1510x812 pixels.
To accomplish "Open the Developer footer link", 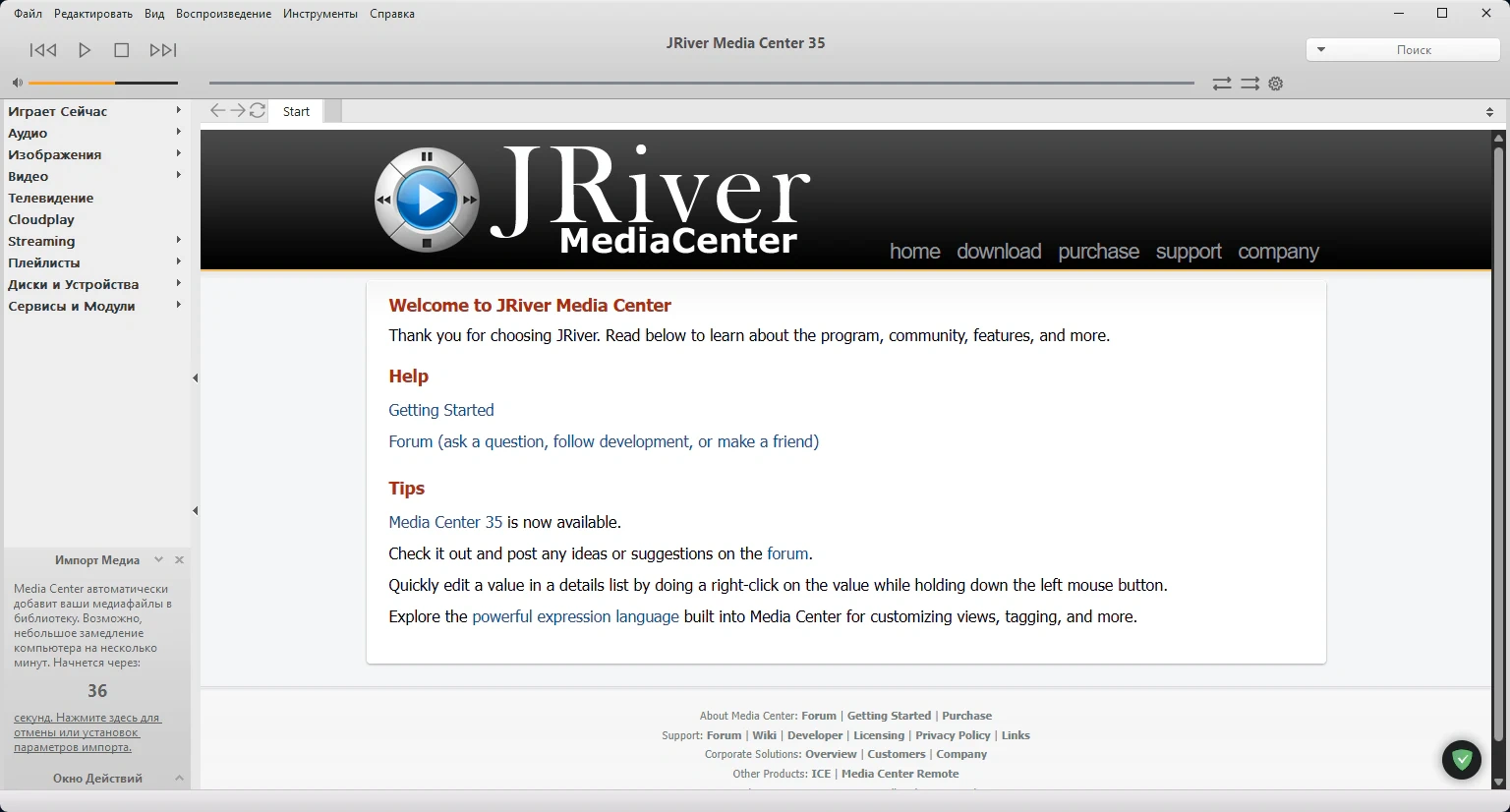I will pos(815,735).
